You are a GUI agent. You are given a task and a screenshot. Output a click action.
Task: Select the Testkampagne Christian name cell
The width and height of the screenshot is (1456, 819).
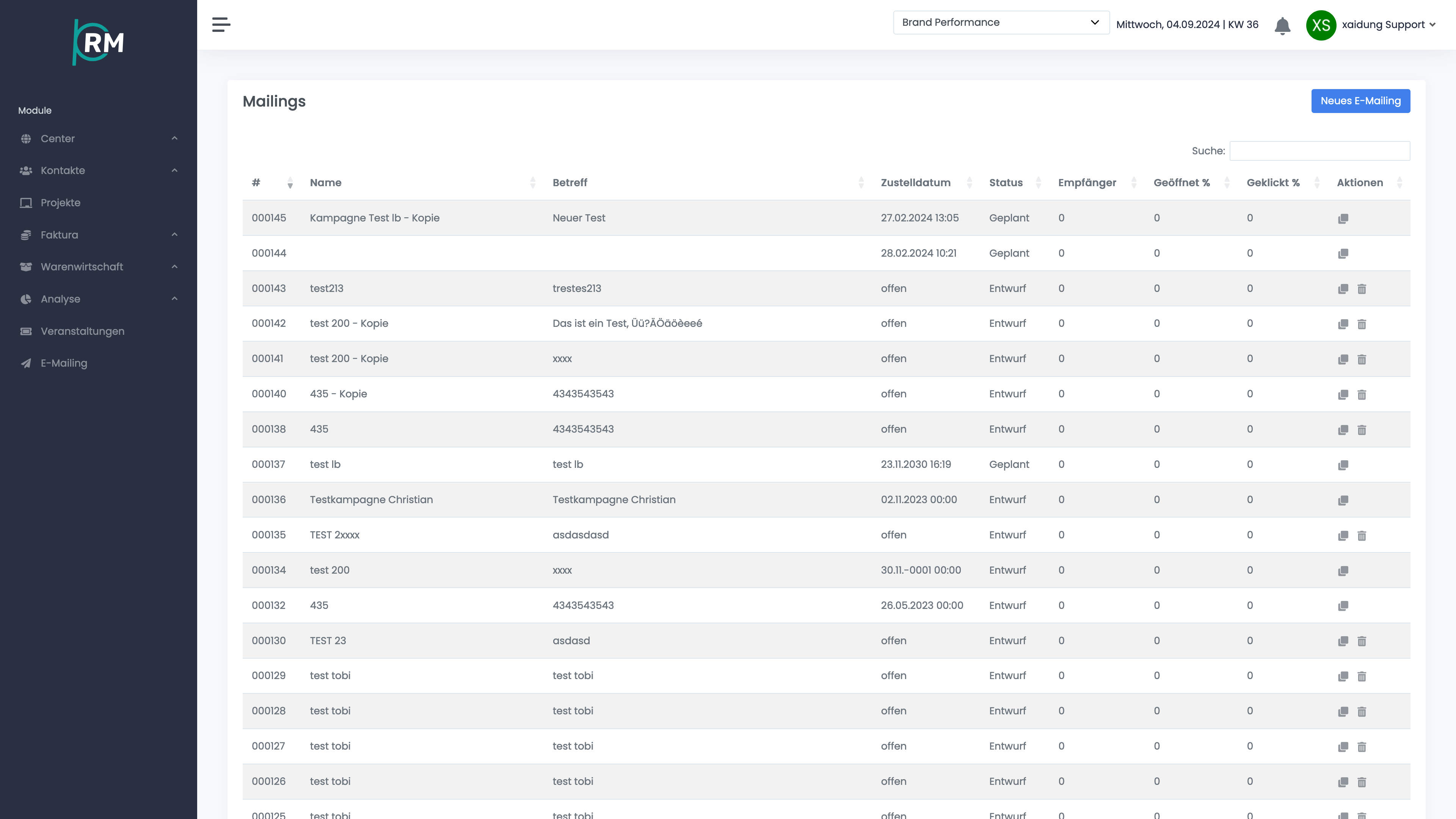[x=371, y=500]
